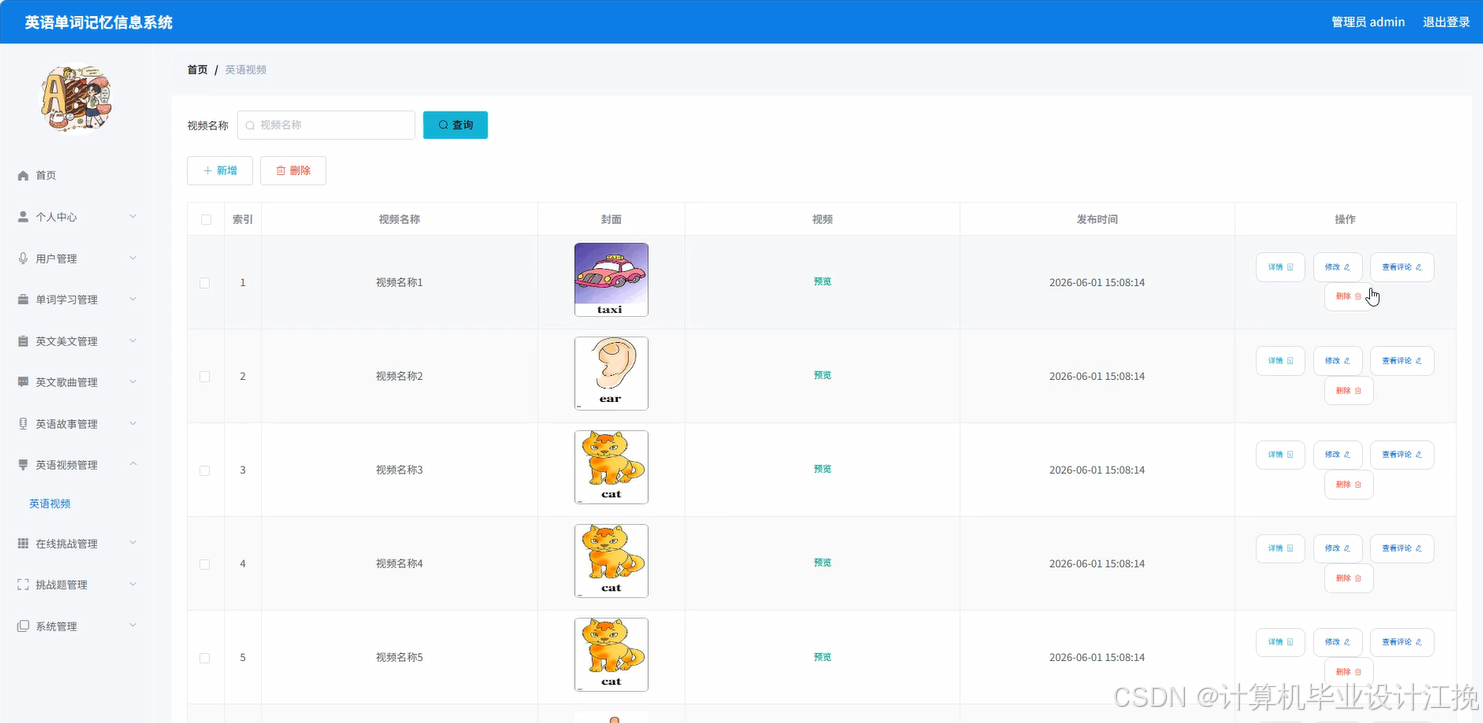Click 查看评论 for row 视频名称1
The width and height of the screenshot is (1483, 723).
(x=1402, y=267)
